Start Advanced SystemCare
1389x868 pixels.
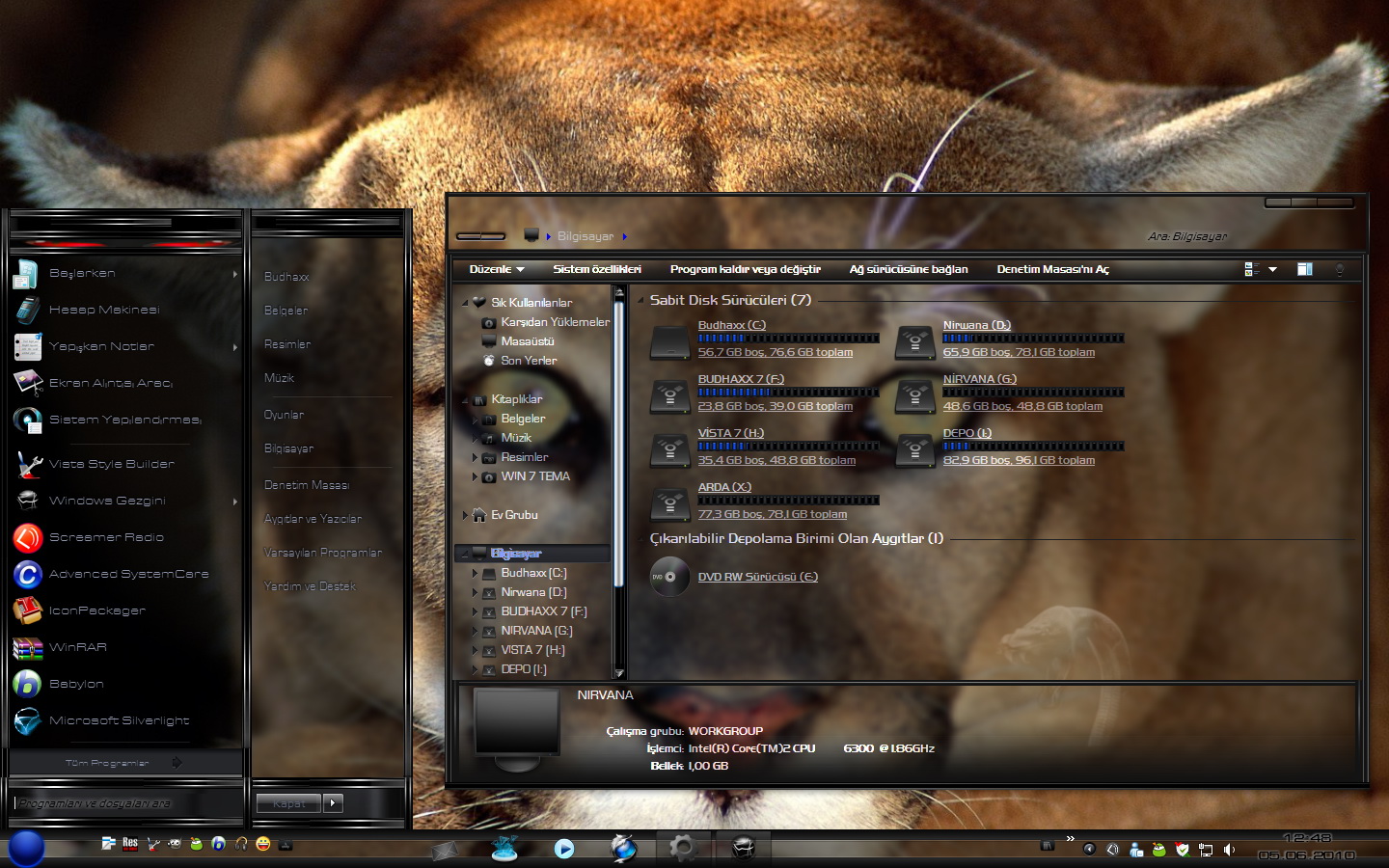[x=128, y=574]
